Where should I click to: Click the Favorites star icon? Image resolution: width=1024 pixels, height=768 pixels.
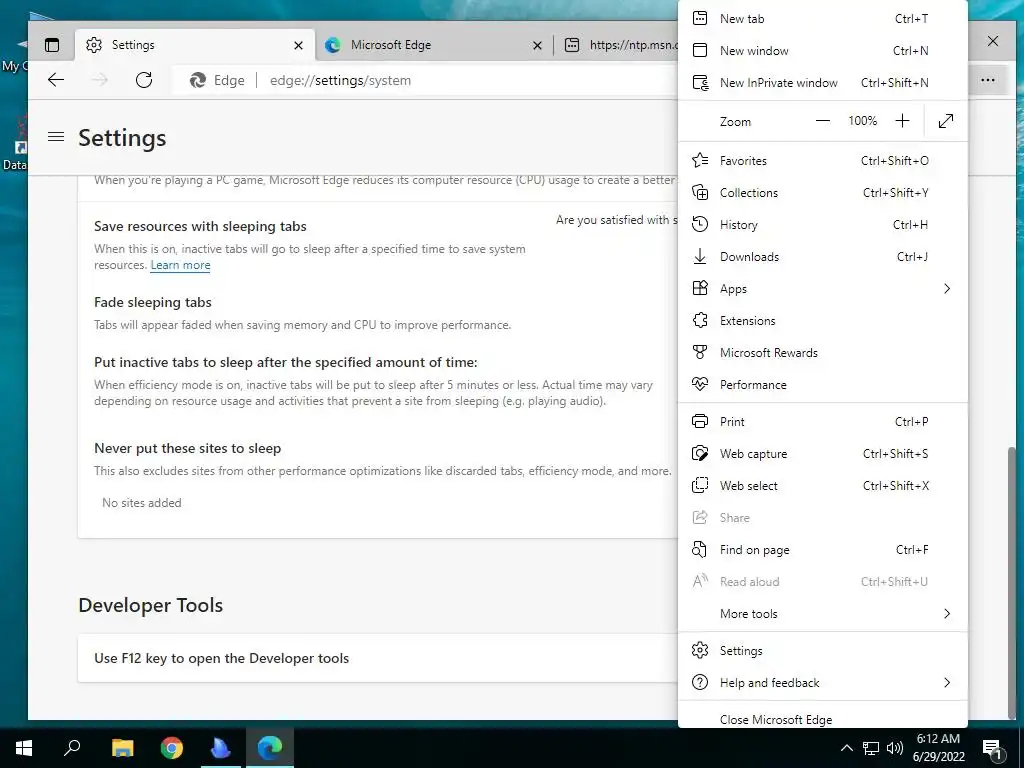click(x=700, y=160)
